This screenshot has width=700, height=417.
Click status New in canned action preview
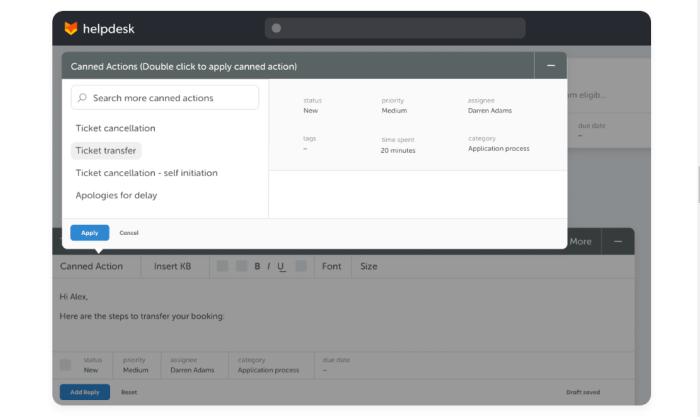[x=312, y=105]
